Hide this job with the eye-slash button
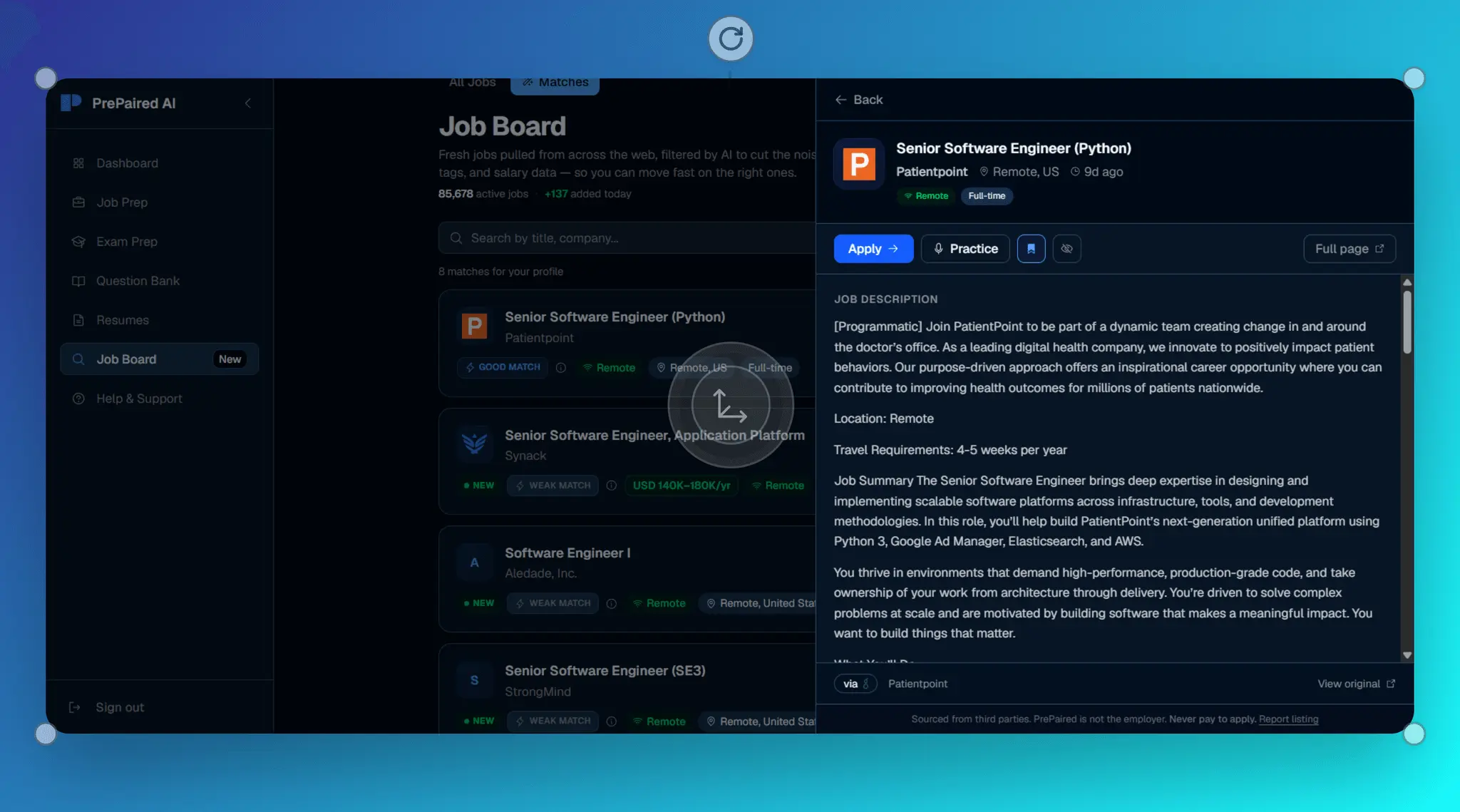Screen dimensions: 1460x812 1066,249
